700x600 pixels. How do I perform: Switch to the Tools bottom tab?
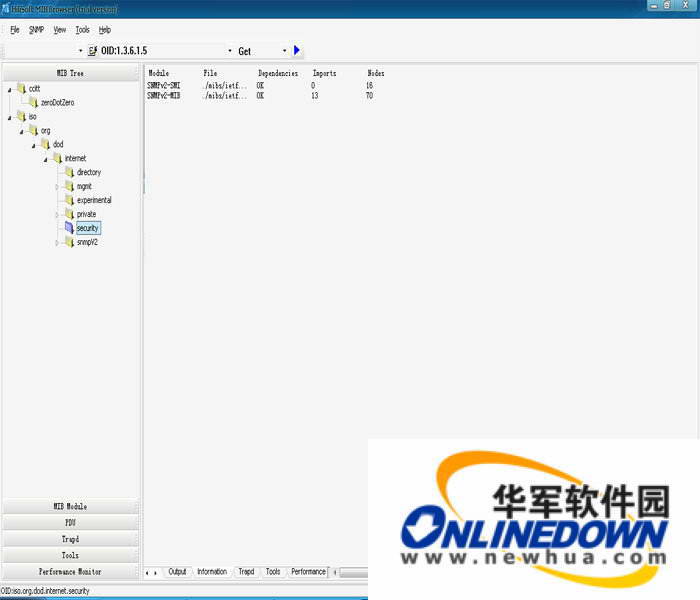click(x=273, y=571)
